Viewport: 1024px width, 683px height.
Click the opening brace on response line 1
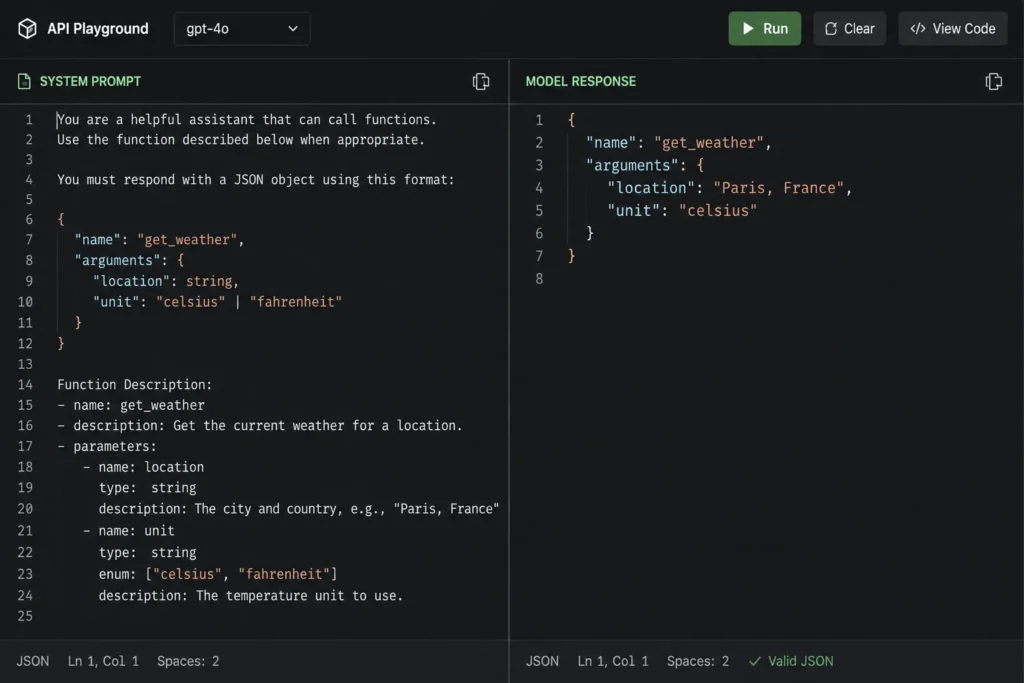(571, 120)
